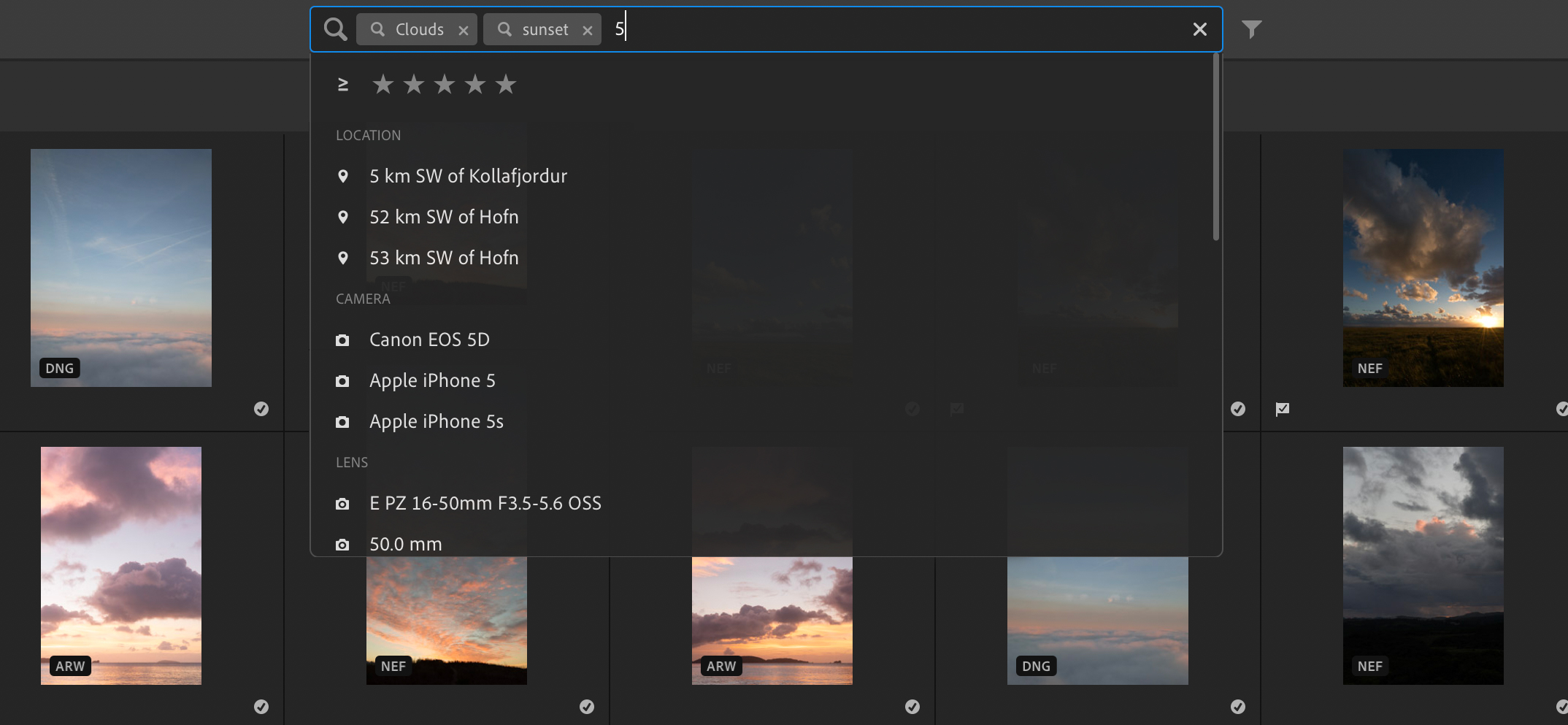Open the bottom DNG above-clouds photo
The height and width of the screenshot is (725, 1568).
[1098, 621]
